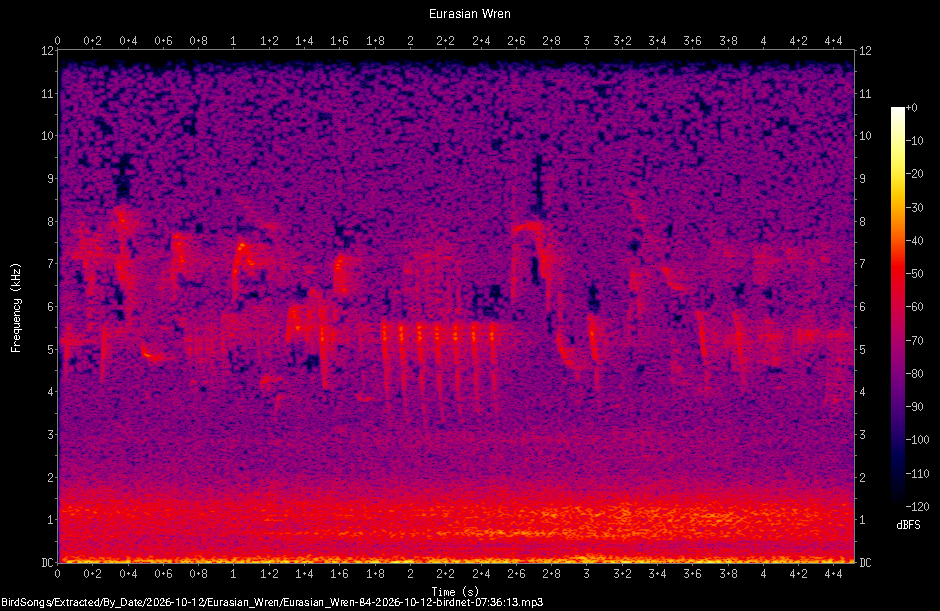Click the "-50" colour scale value

pos(914,273)
